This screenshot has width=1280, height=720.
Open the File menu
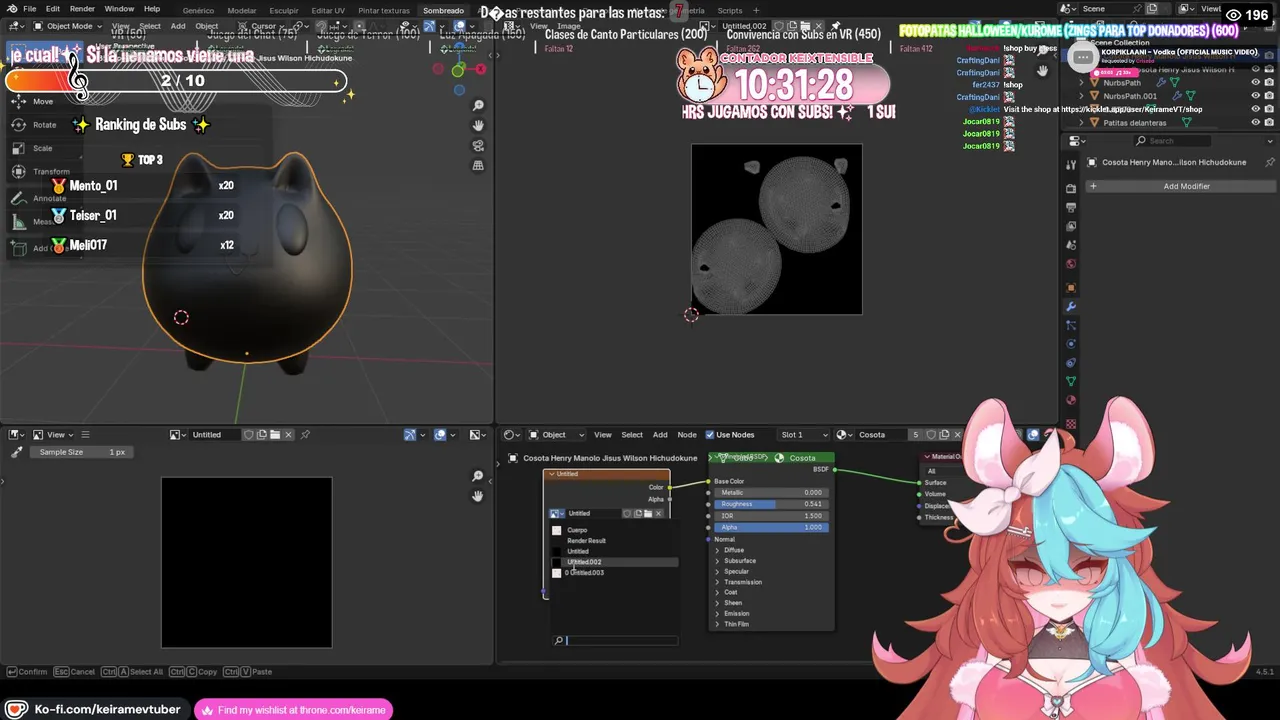coord(30,9)
